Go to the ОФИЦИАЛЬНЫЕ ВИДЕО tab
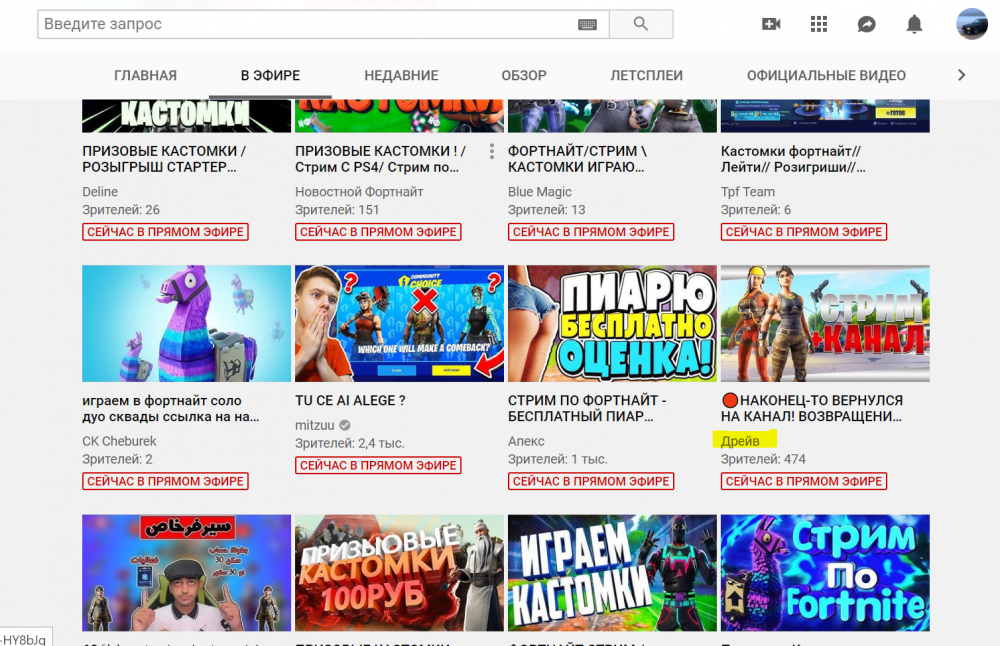 tap(826, 75)
